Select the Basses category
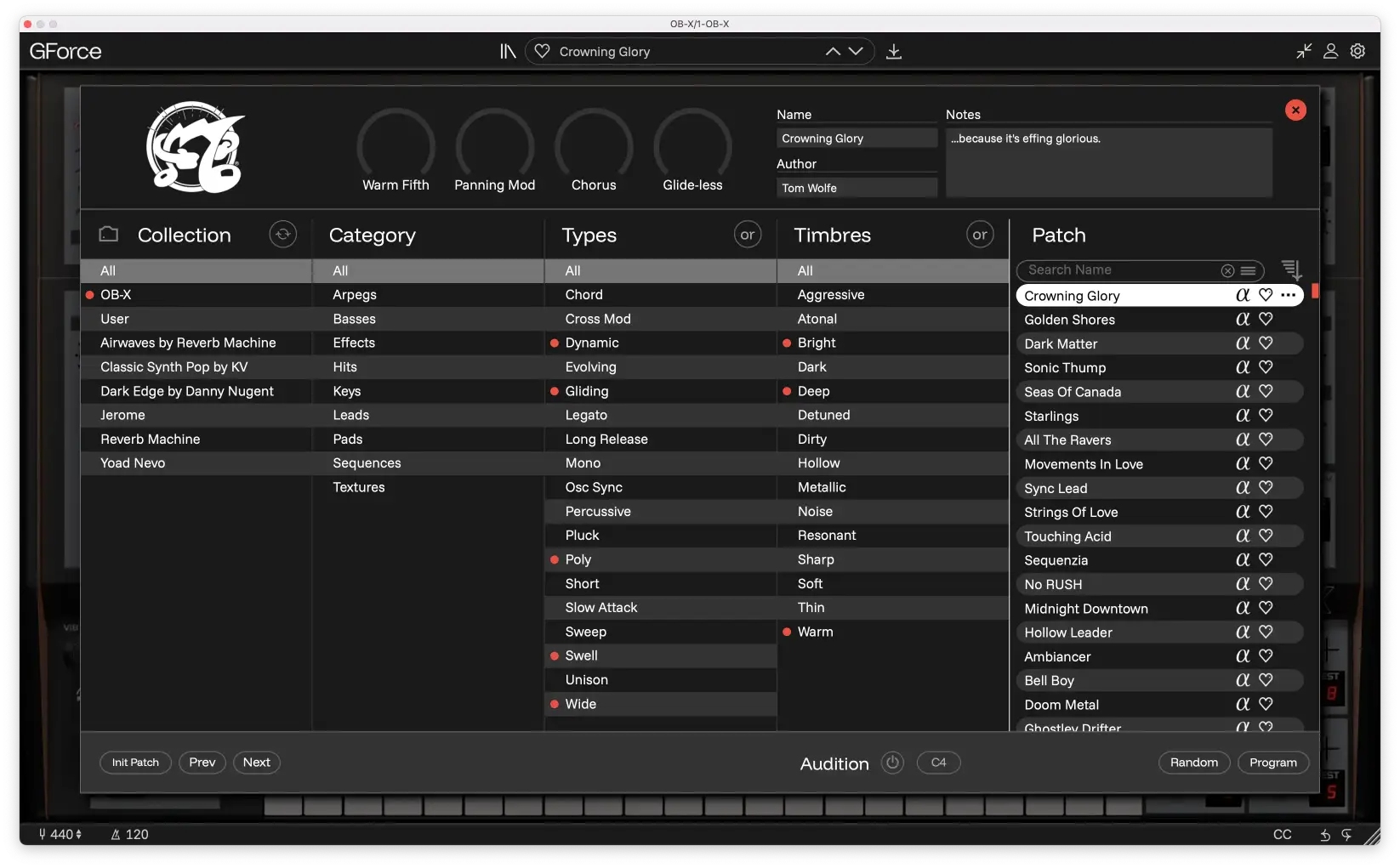The height and width of the screenshot is (868, 1400). [428, 319]
